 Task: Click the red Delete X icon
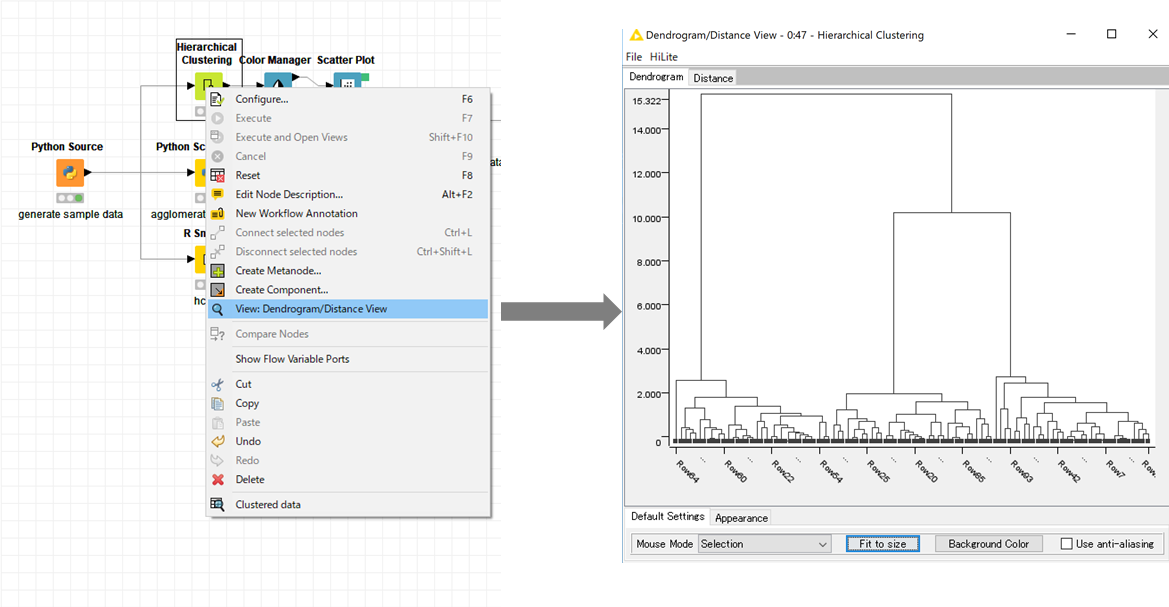coord(217,479)
